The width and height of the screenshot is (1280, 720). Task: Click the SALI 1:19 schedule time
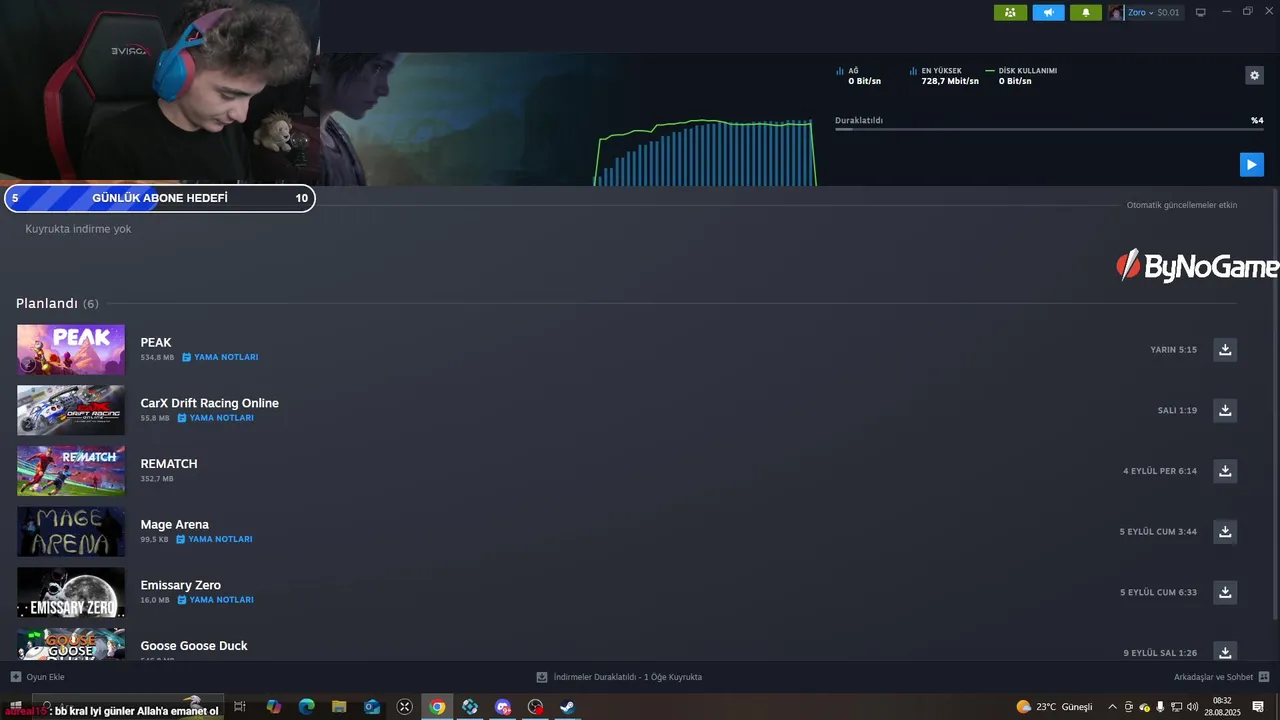click(x=1177, y=410)
